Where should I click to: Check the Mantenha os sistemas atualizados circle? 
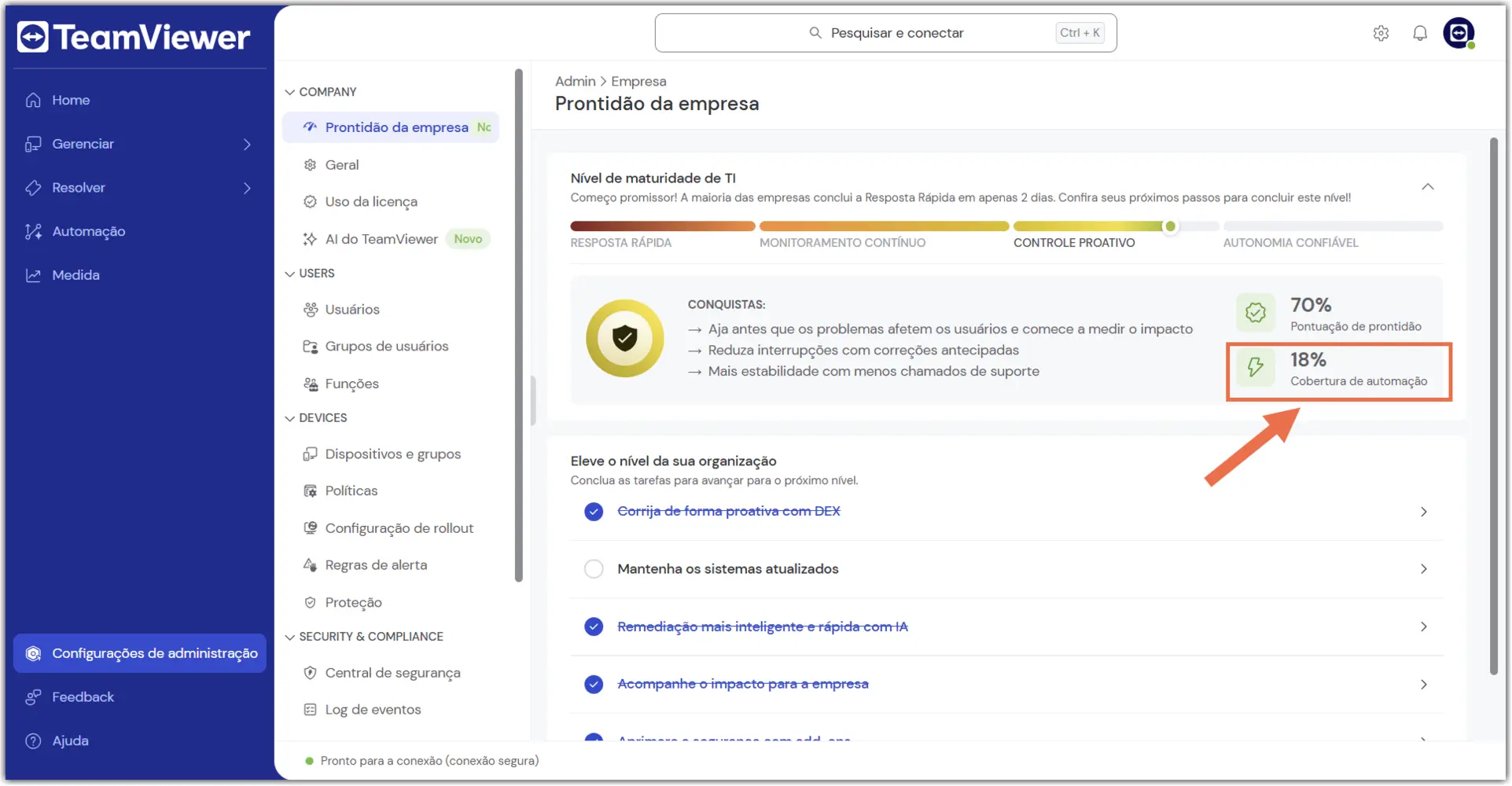[x=594, y=569]
